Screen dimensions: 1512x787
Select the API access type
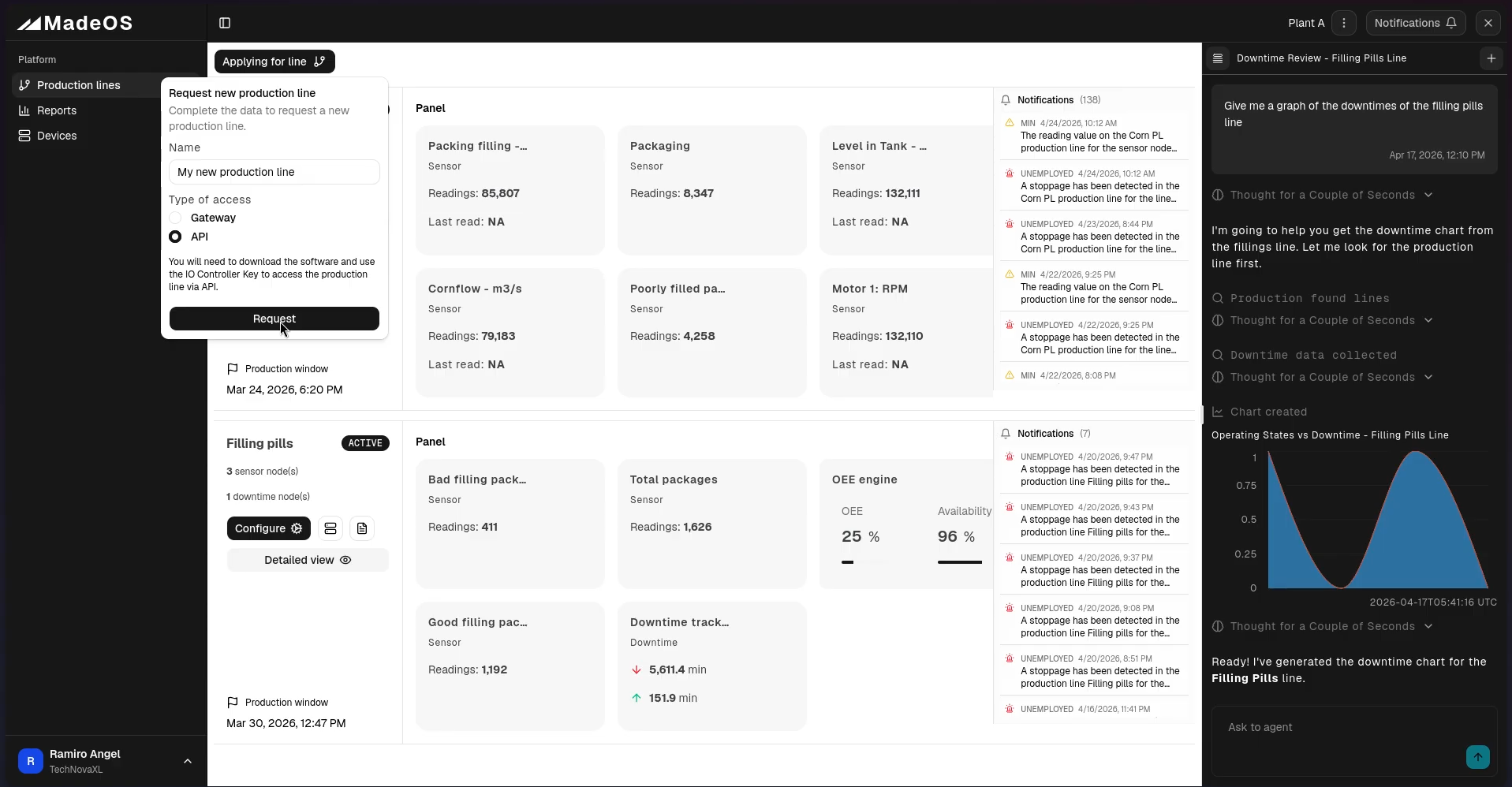pyautogui.click(x=176, y=237)
